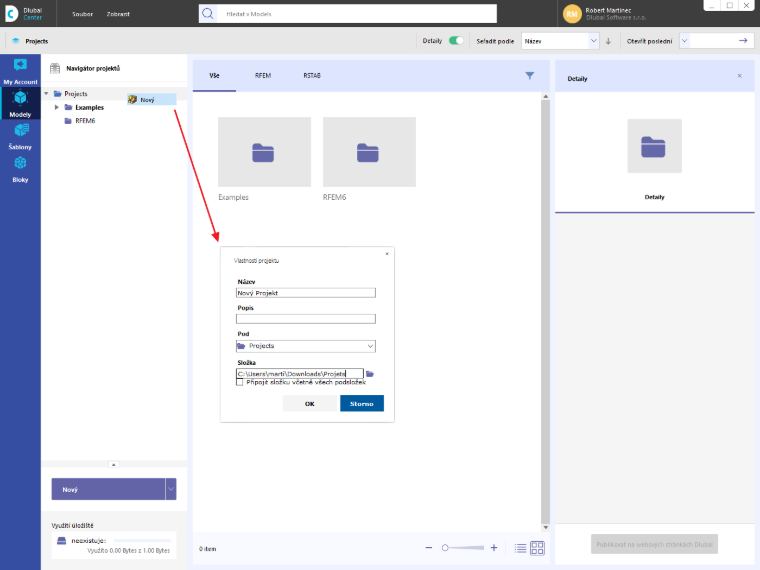Click the Storno button

click(362, 403)
